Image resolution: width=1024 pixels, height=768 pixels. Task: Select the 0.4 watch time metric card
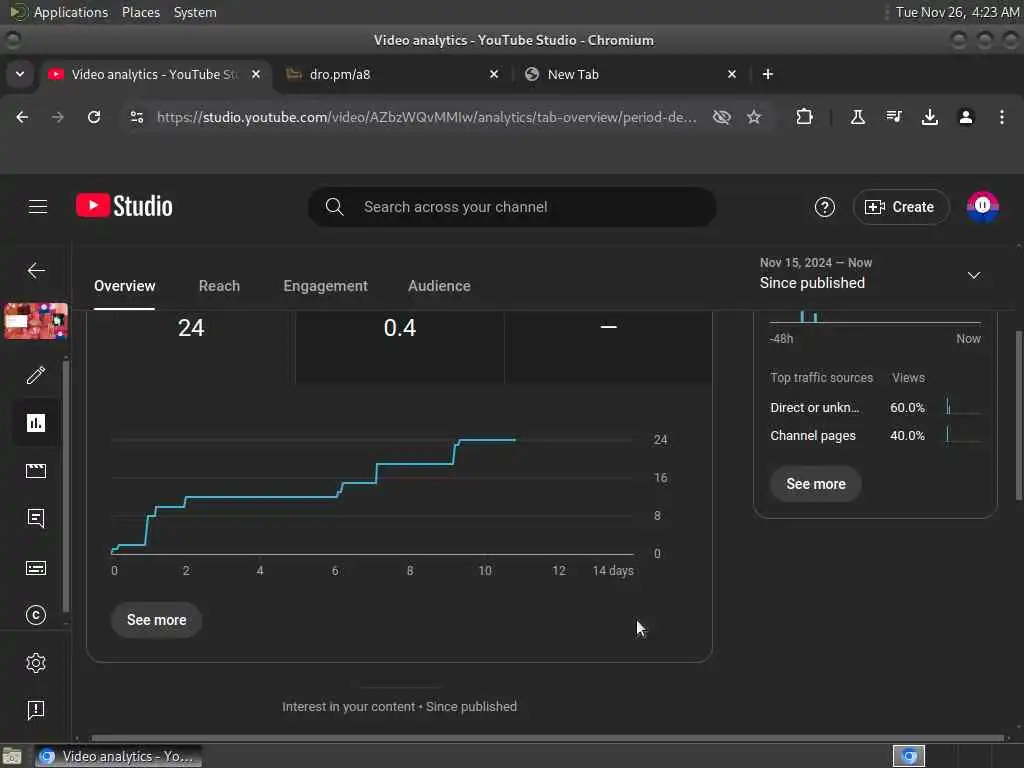(400, 347)
